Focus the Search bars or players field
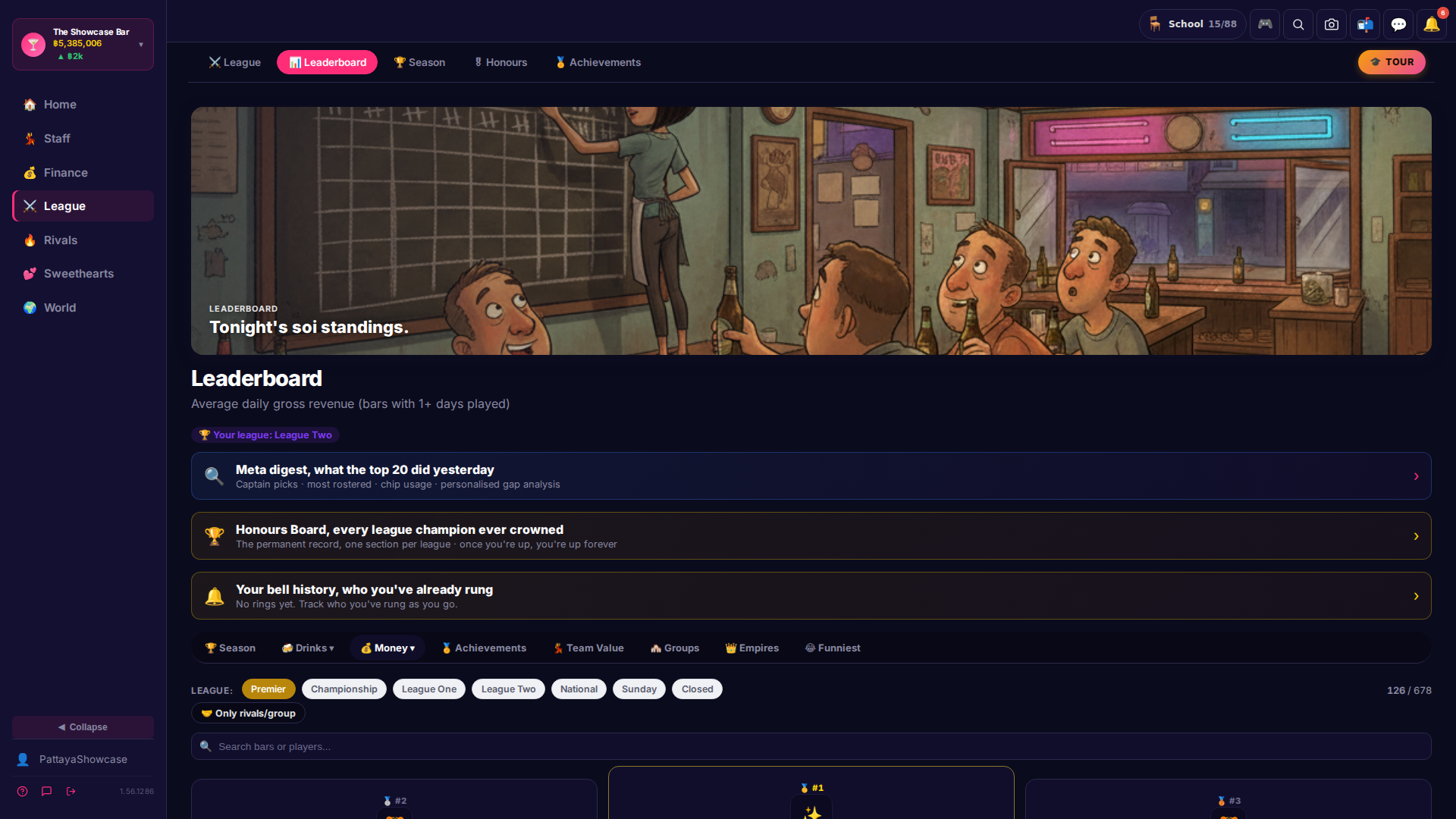 tap(811, 746)
